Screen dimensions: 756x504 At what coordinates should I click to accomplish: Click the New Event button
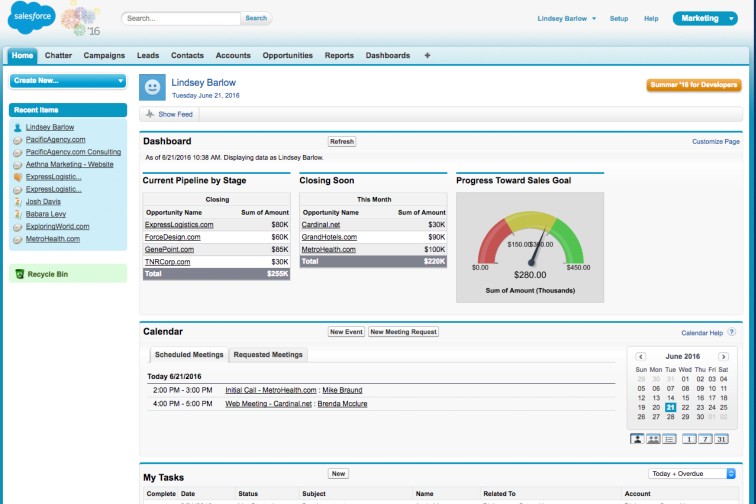[346, 332]
